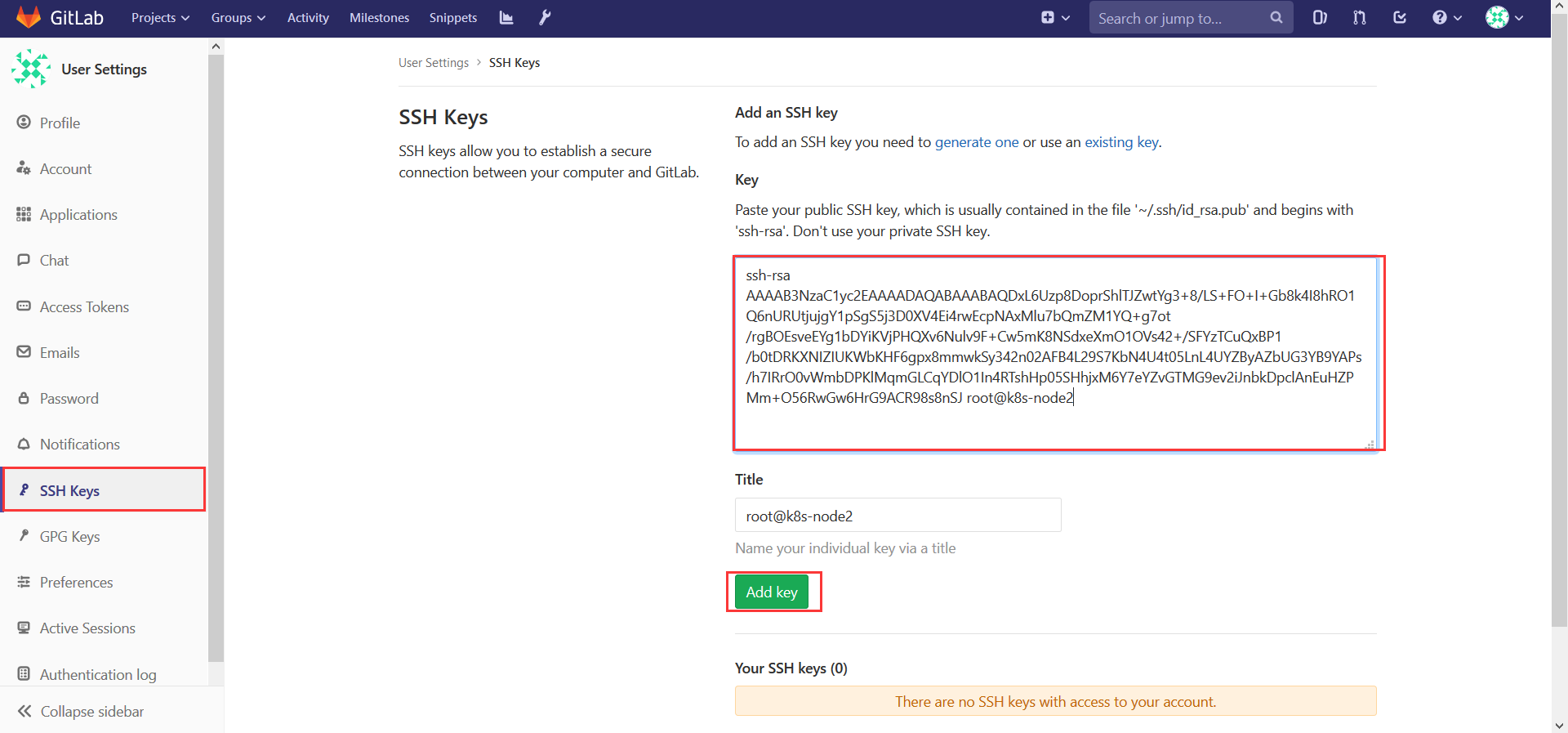Click the search magnifier icon

click(1276, 17)
